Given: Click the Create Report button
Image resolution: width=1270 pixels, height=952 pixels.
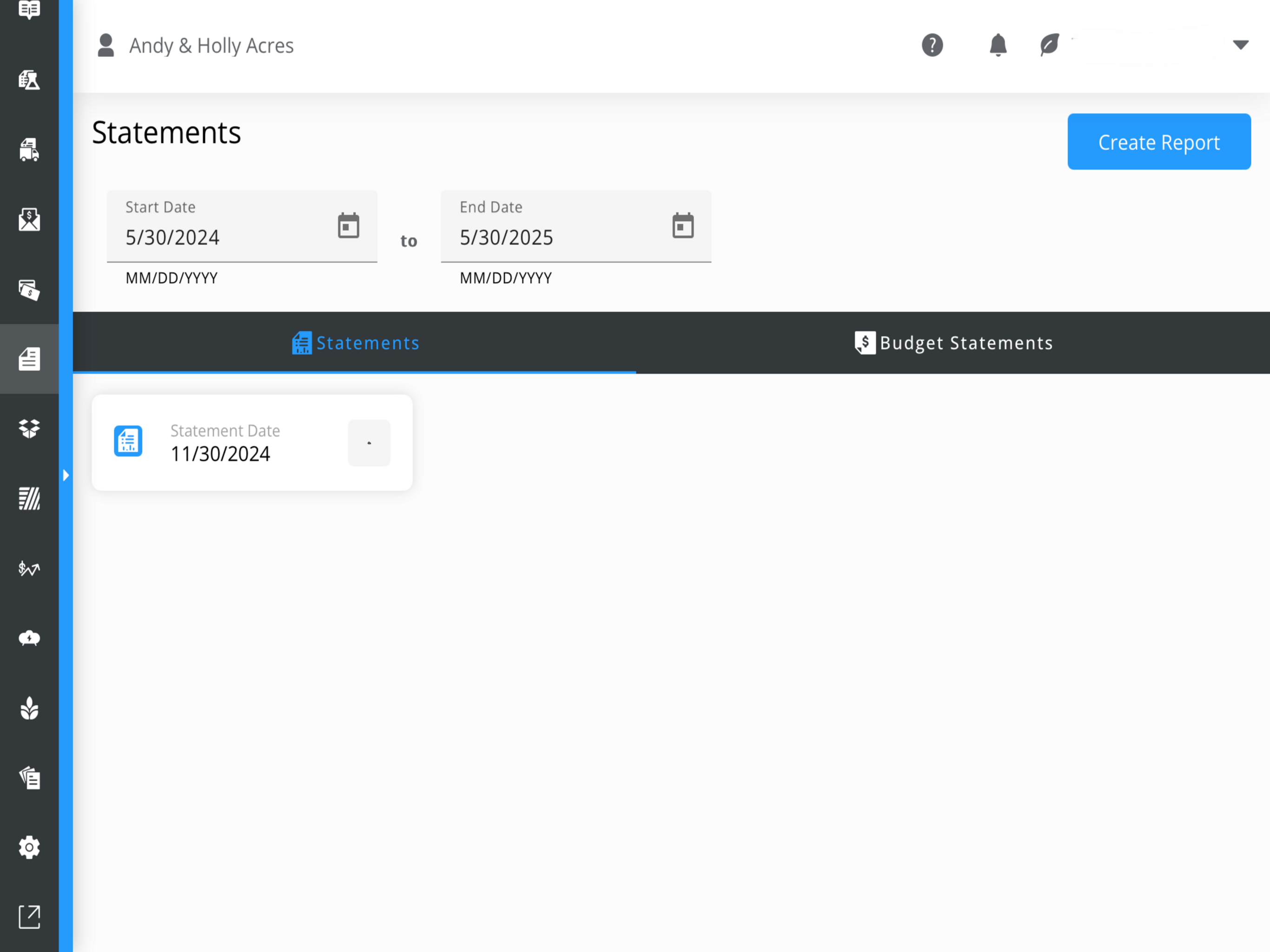Looking at the screenshot, I should tap(1158, 141).
